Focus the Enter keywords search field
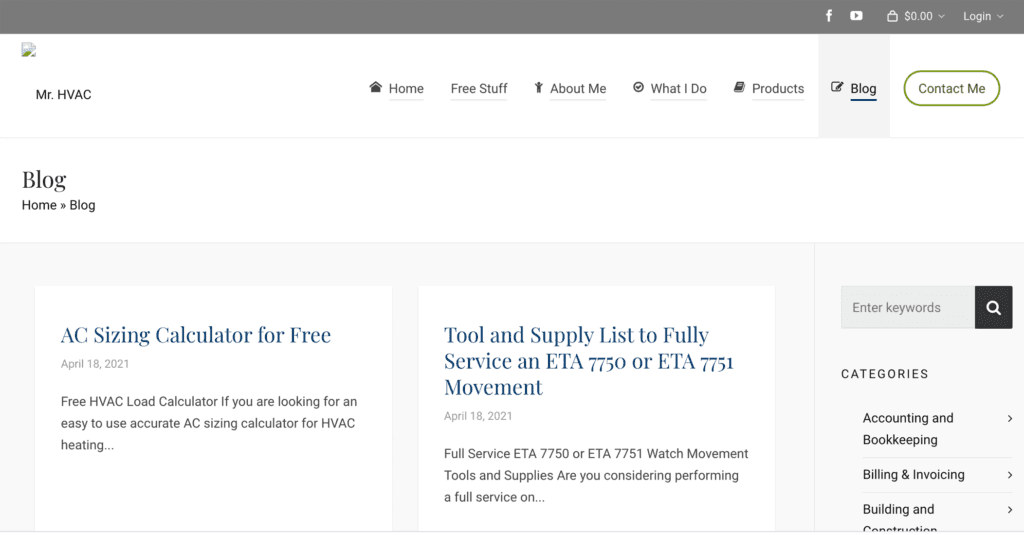This screenshot has width=1024, height=535. tap(908, 307)
